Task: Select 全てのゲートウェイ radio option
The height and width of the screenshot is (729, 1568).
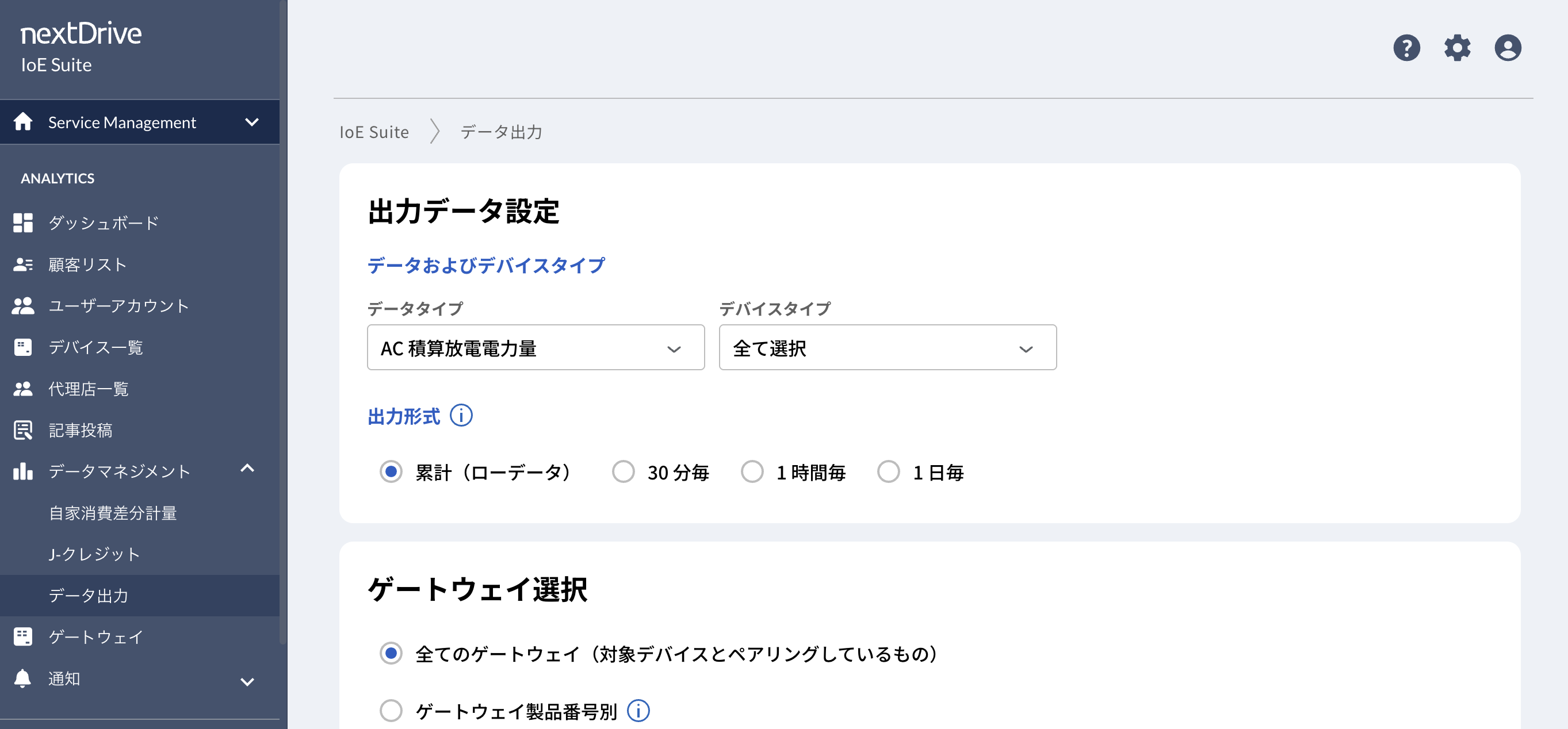Action: 391,653
